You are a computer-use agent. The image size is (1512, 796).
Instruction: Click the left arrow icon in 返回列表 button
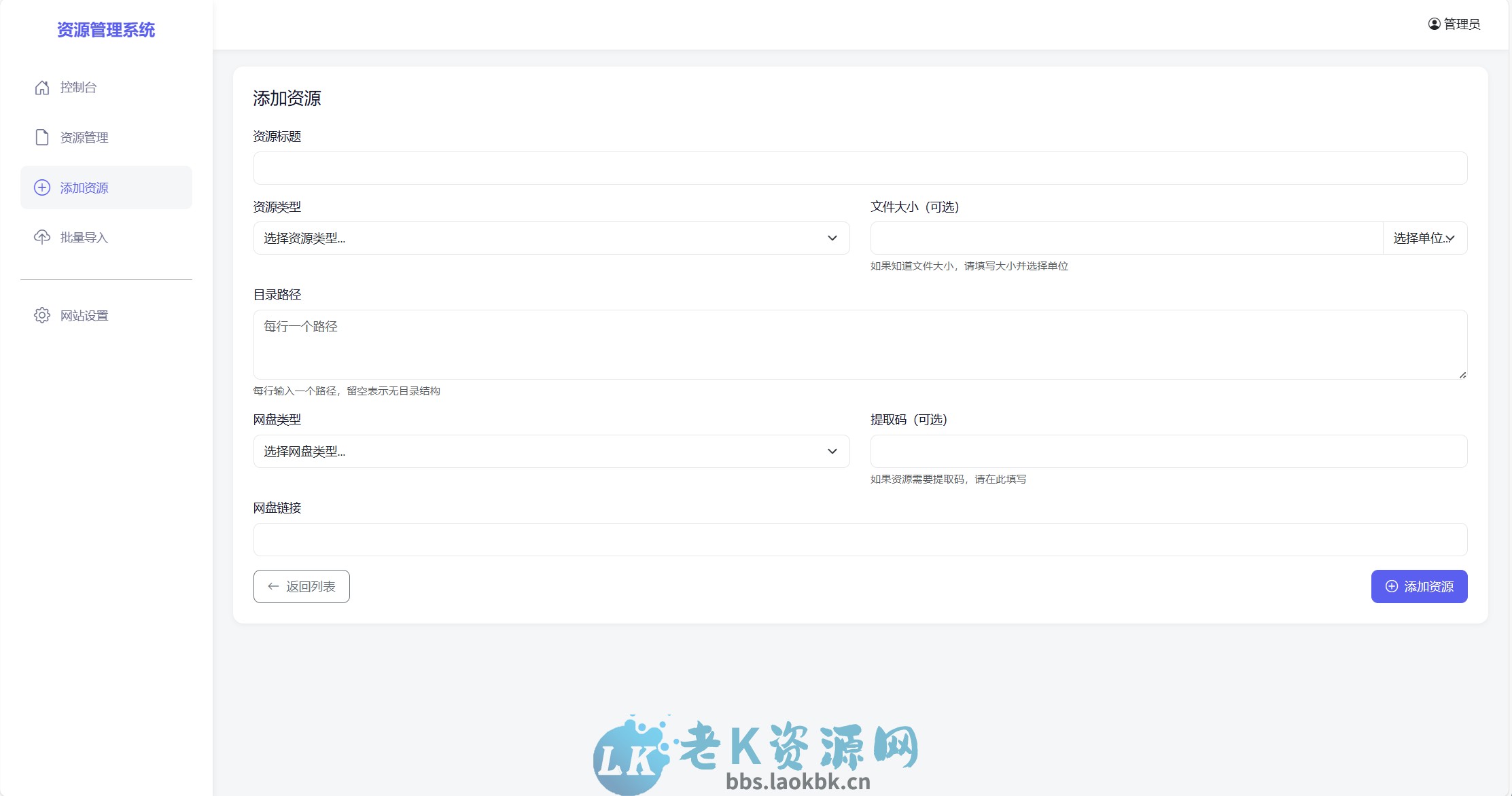click(274, 585)
